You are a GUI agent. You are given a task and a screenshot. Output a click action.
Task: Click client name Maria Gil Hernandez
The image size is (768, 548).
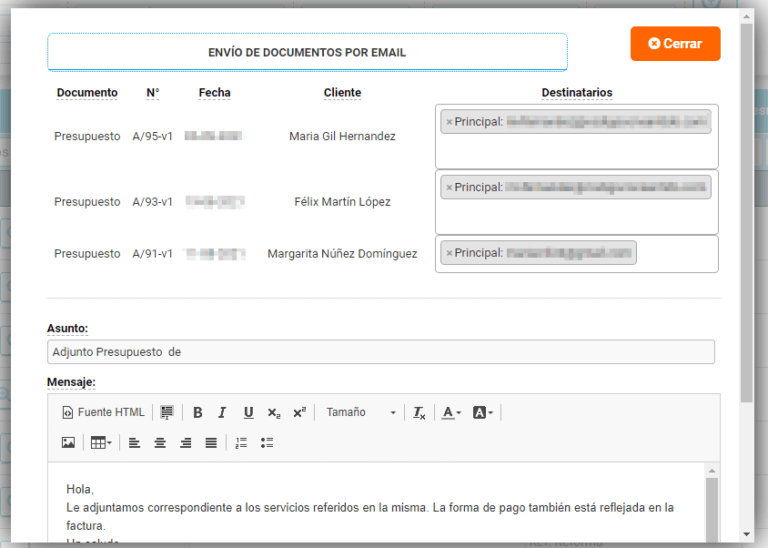(342, 136)
